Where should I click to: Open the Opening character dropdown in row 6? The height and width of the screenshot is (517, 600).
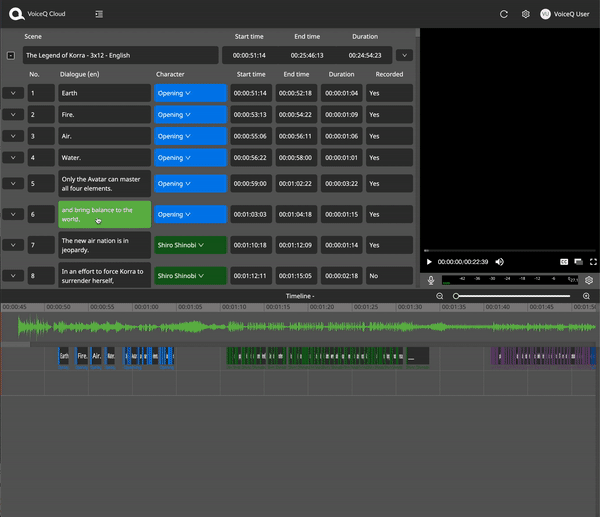(x=190, y=214)
